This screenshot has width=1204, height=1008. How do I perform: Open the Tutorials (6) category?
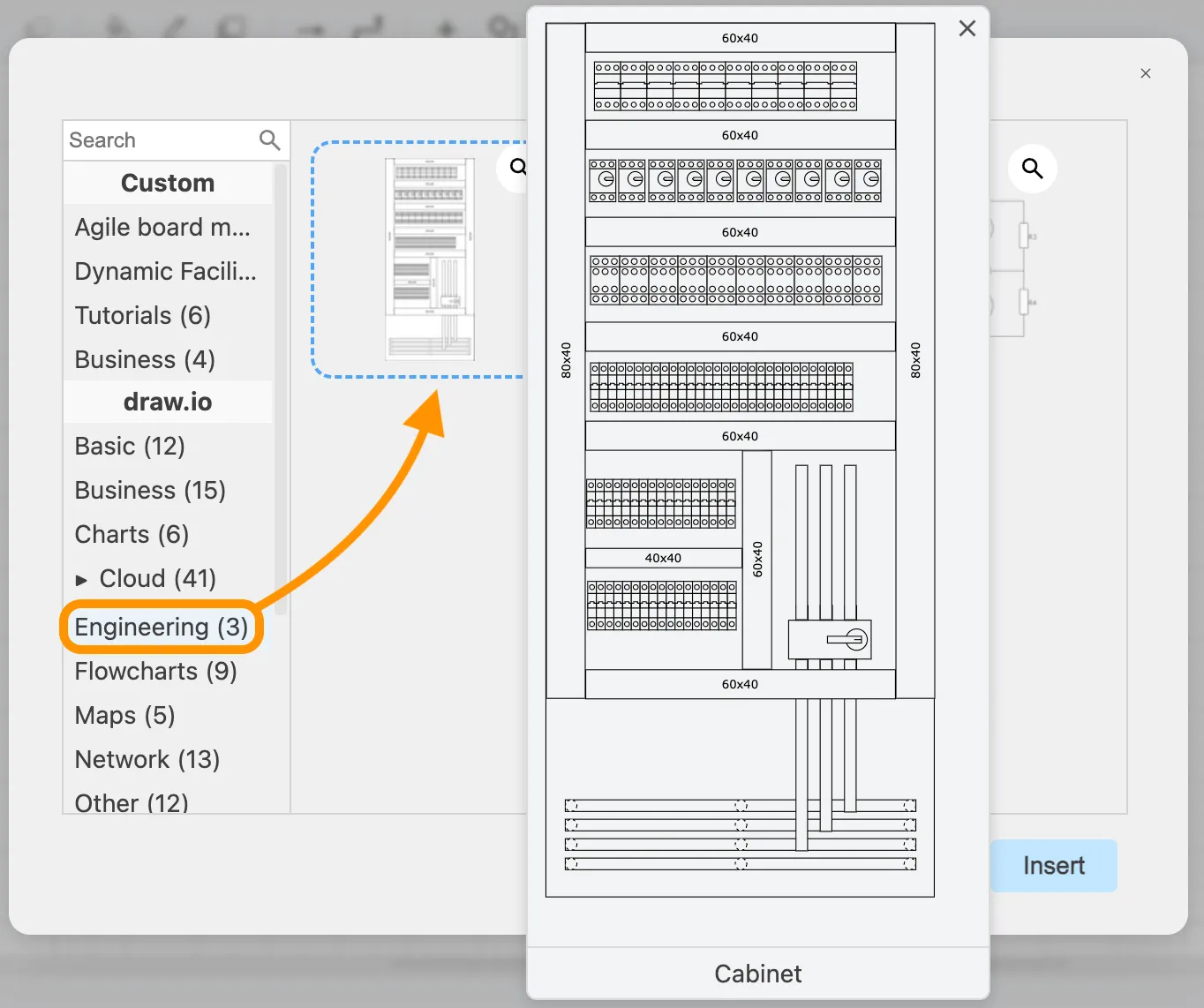coord(142,315)
